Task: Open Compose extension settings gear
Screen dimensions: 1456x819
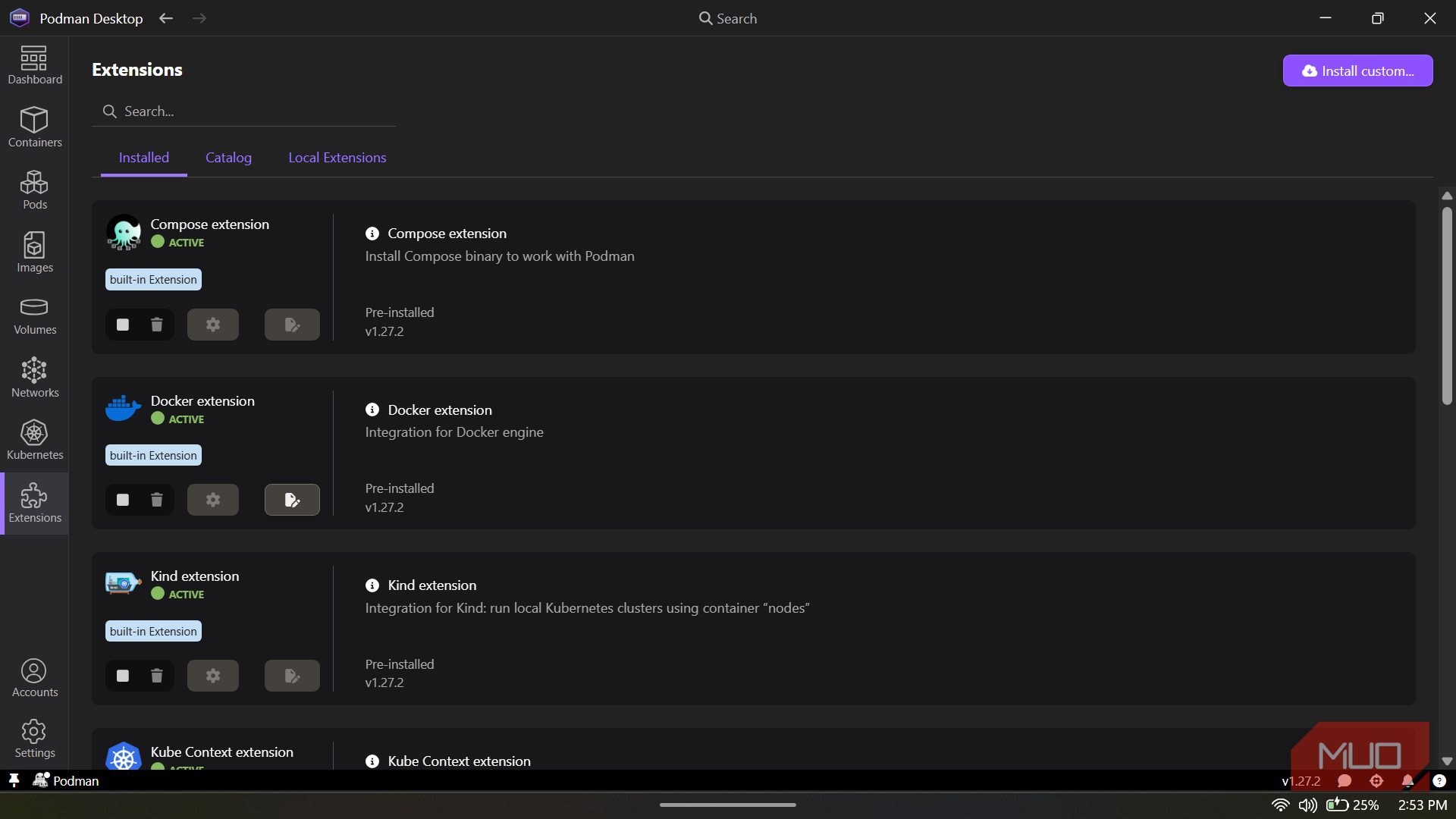Action: (213, 325)
